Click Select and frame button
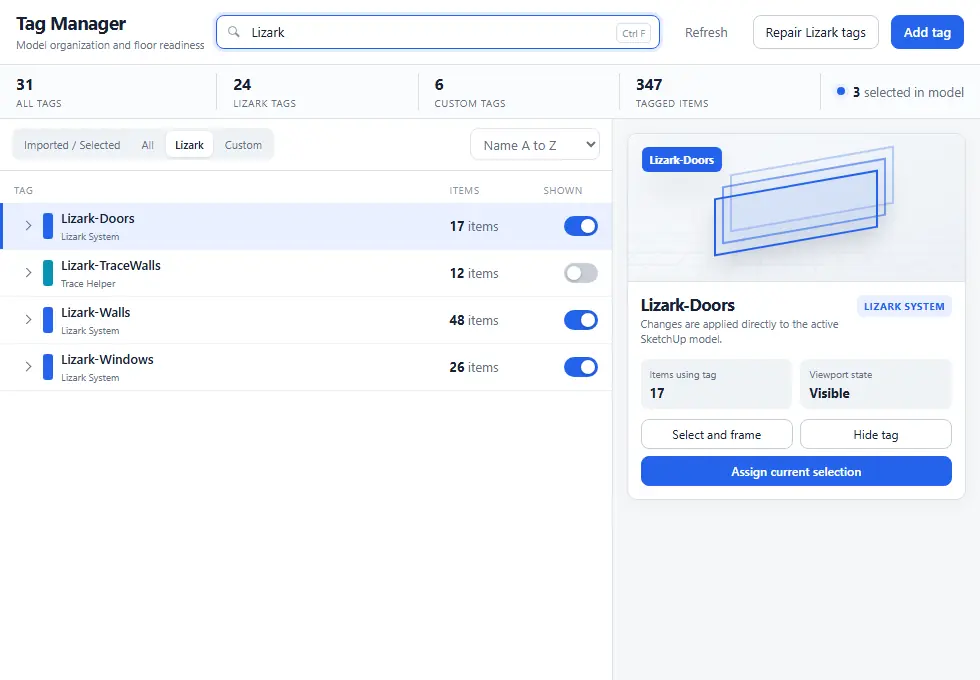Image resolution: width=980 pixels, height=680 pixels. tap(716, 434)
